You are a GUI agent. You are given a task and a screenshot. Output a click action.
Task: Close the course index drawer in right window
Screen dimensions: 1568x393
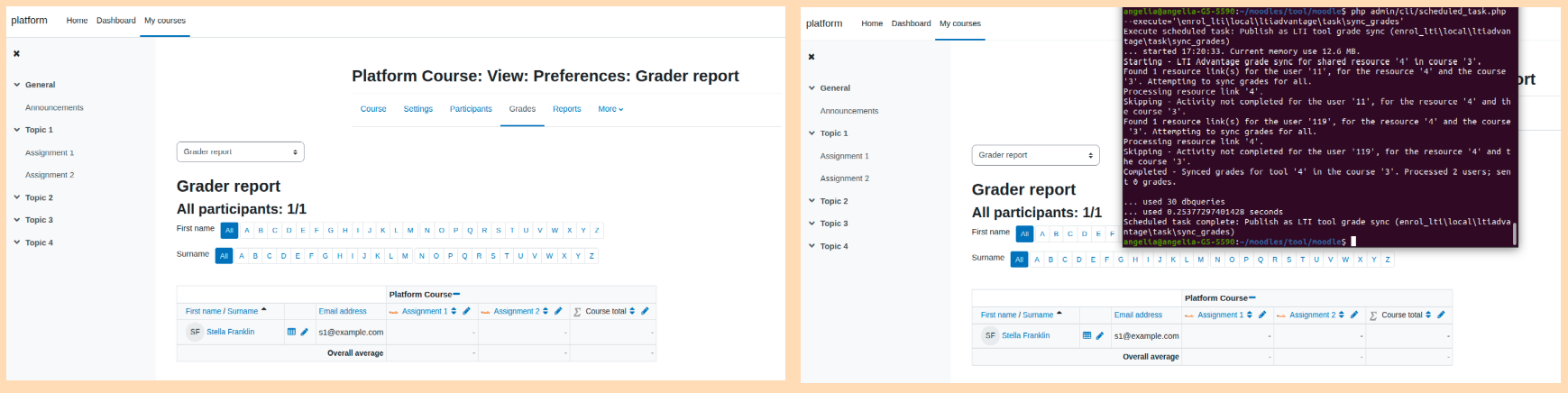[x=812, y=57]
